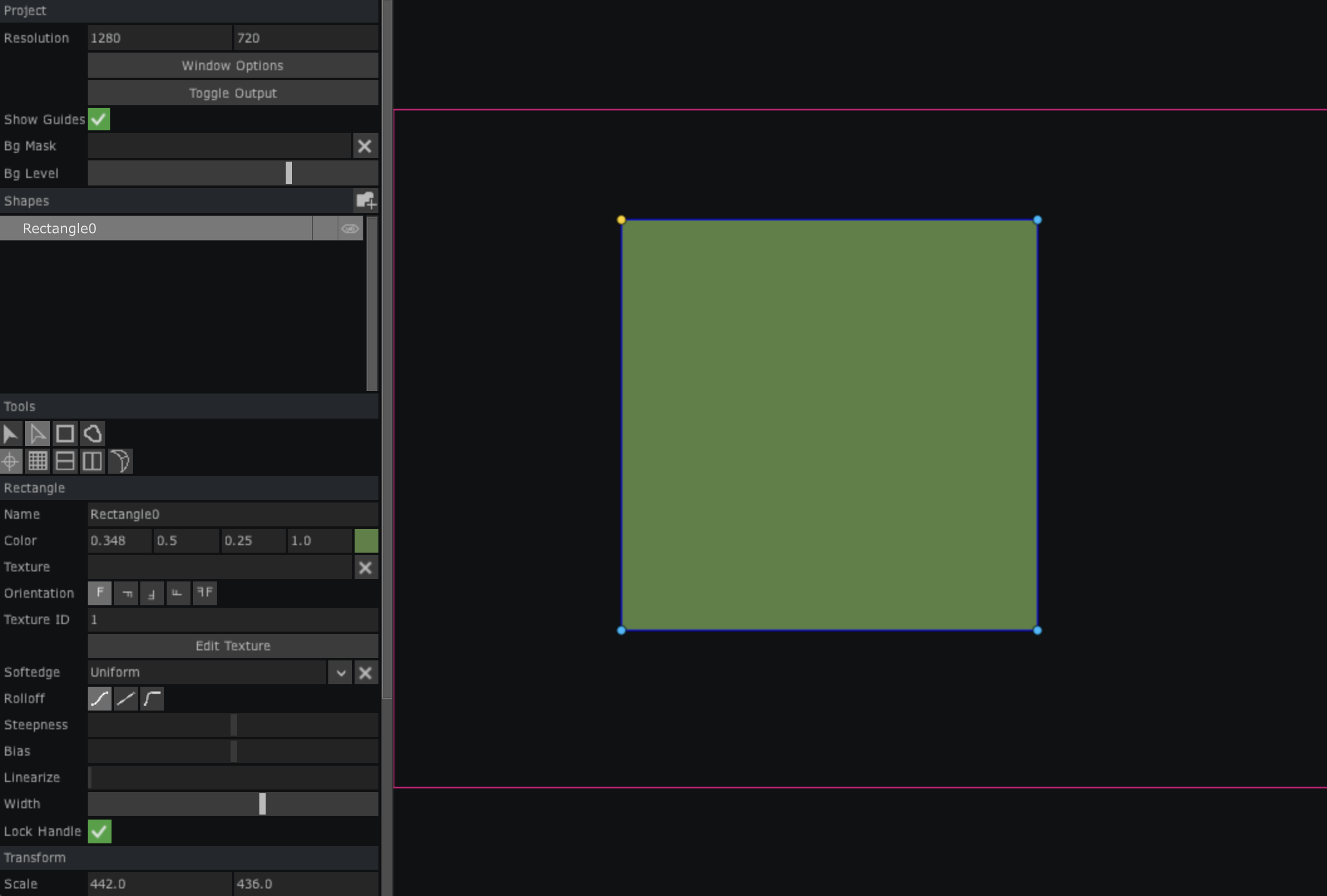Click the curved warp tool icon

(x=120, y=462)
